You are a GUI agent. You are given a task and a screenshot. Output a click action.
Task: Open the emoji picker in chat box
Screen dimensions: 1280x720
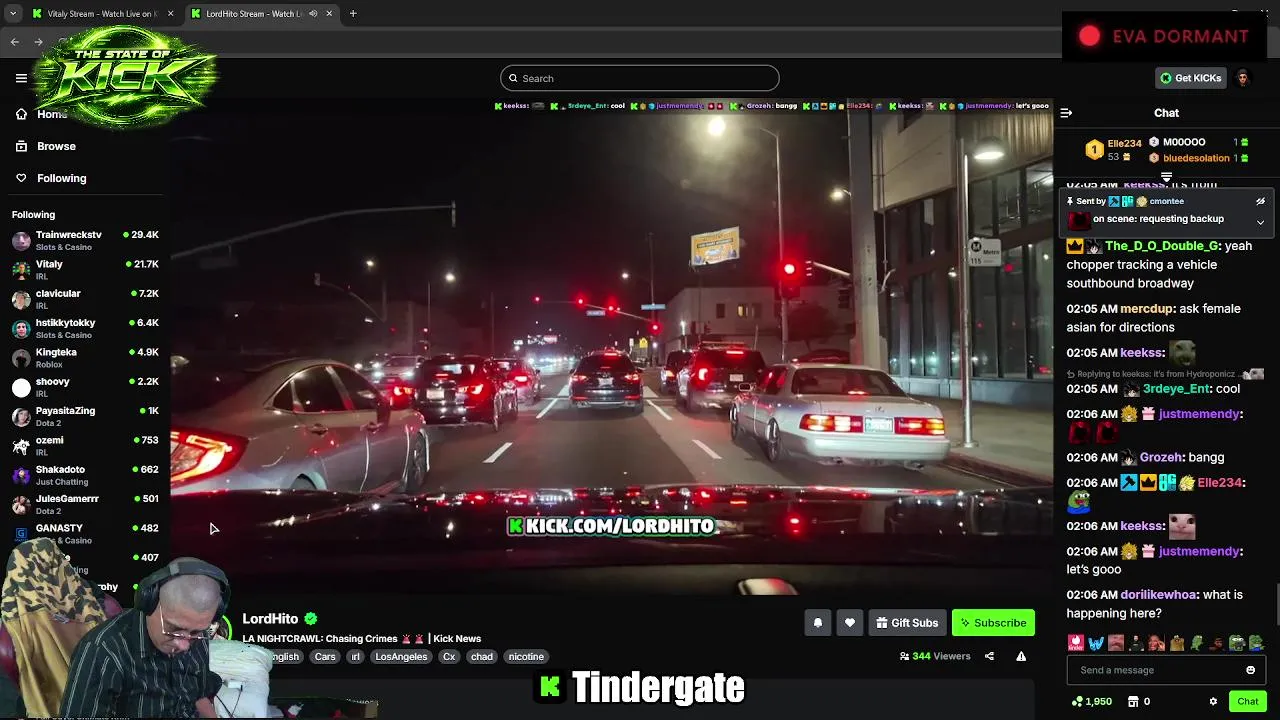coord(1250,670)
